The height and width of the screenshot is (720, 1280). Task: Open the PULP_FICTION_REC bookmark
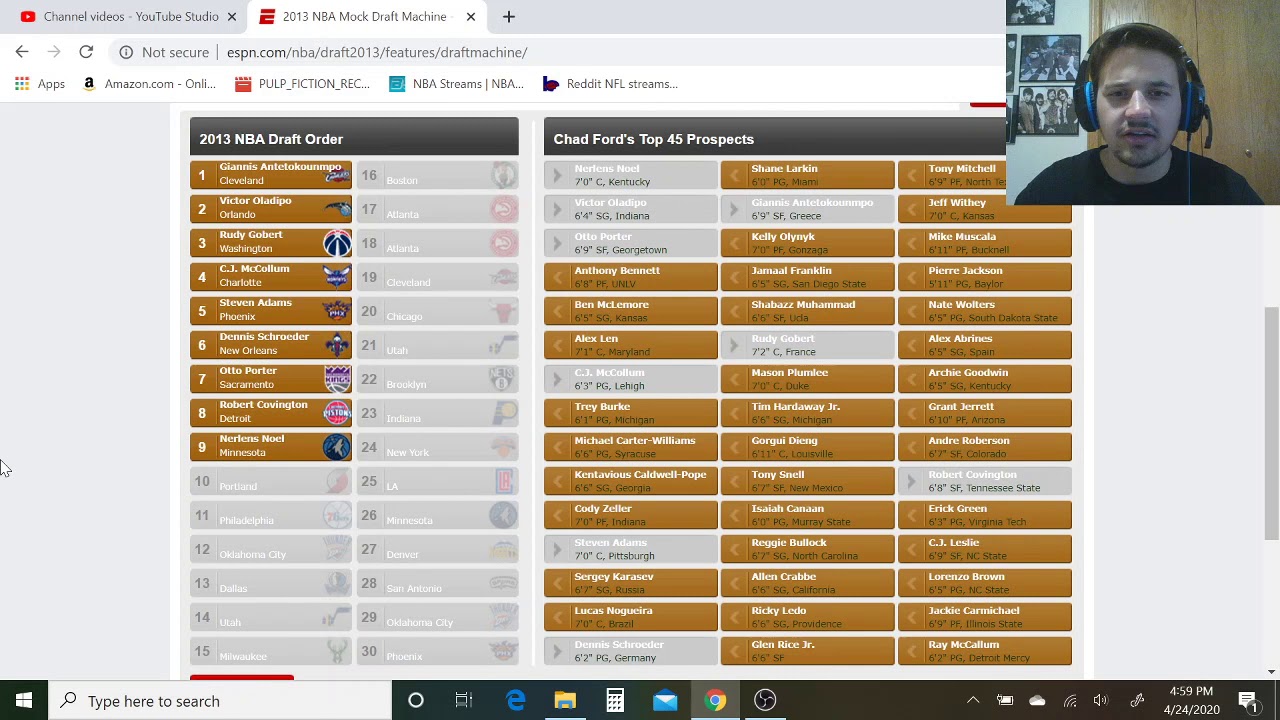point(302,84)
